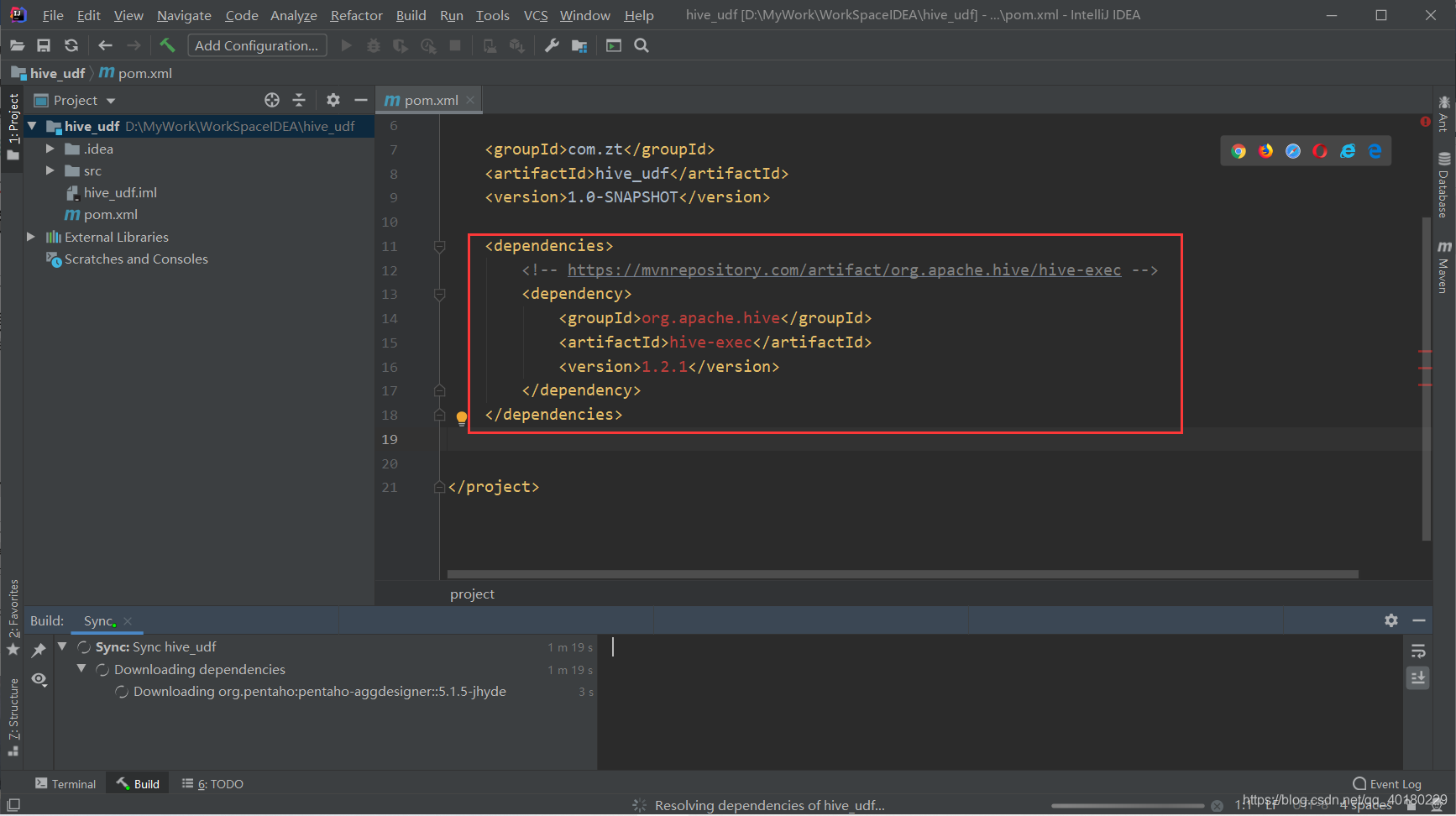Toggle build view with the eye icon
The width and height of the screenshot is (1456, 816).
coord(39,679)
